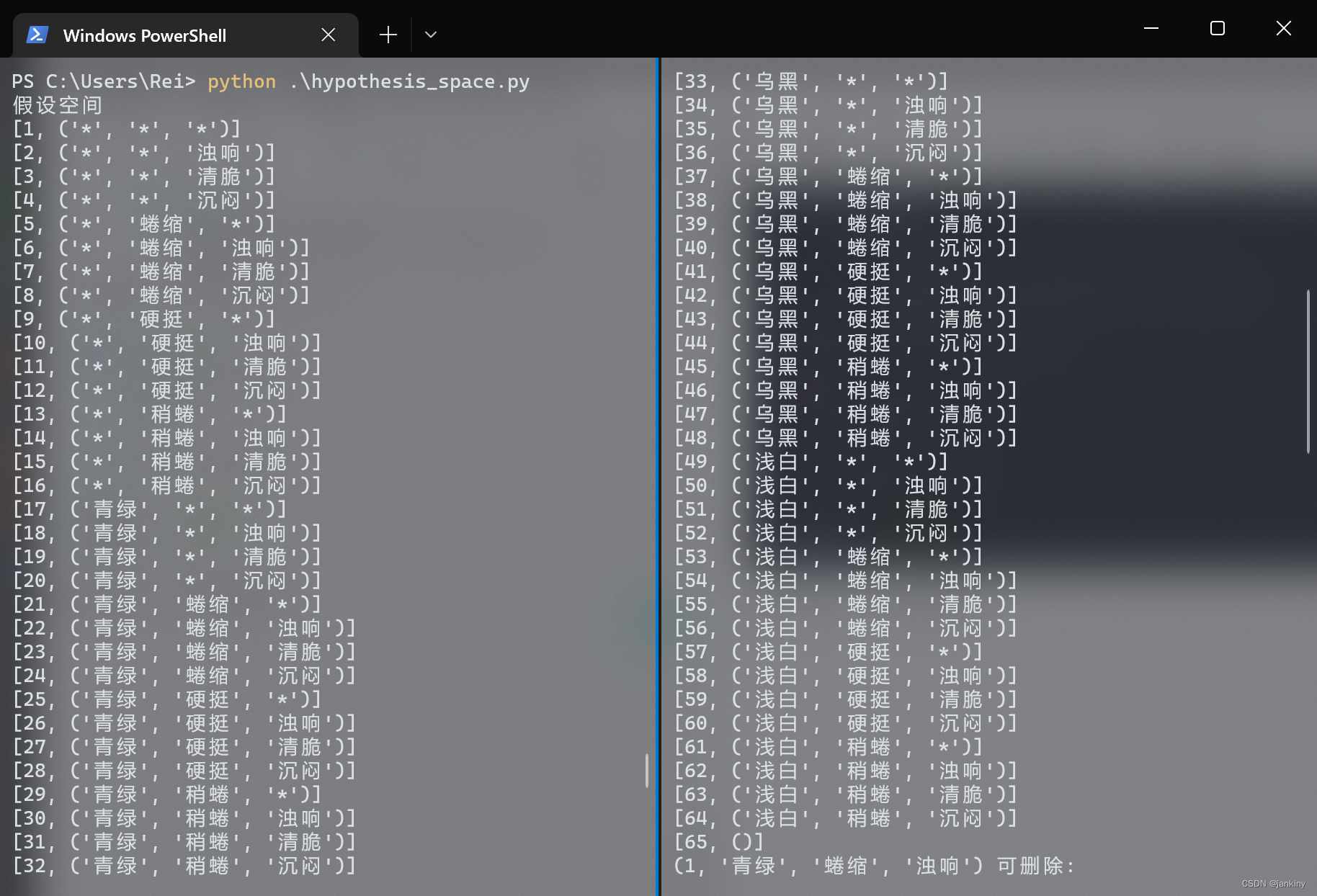Click the right pane scrollbar thumb

coord(1308,372)
